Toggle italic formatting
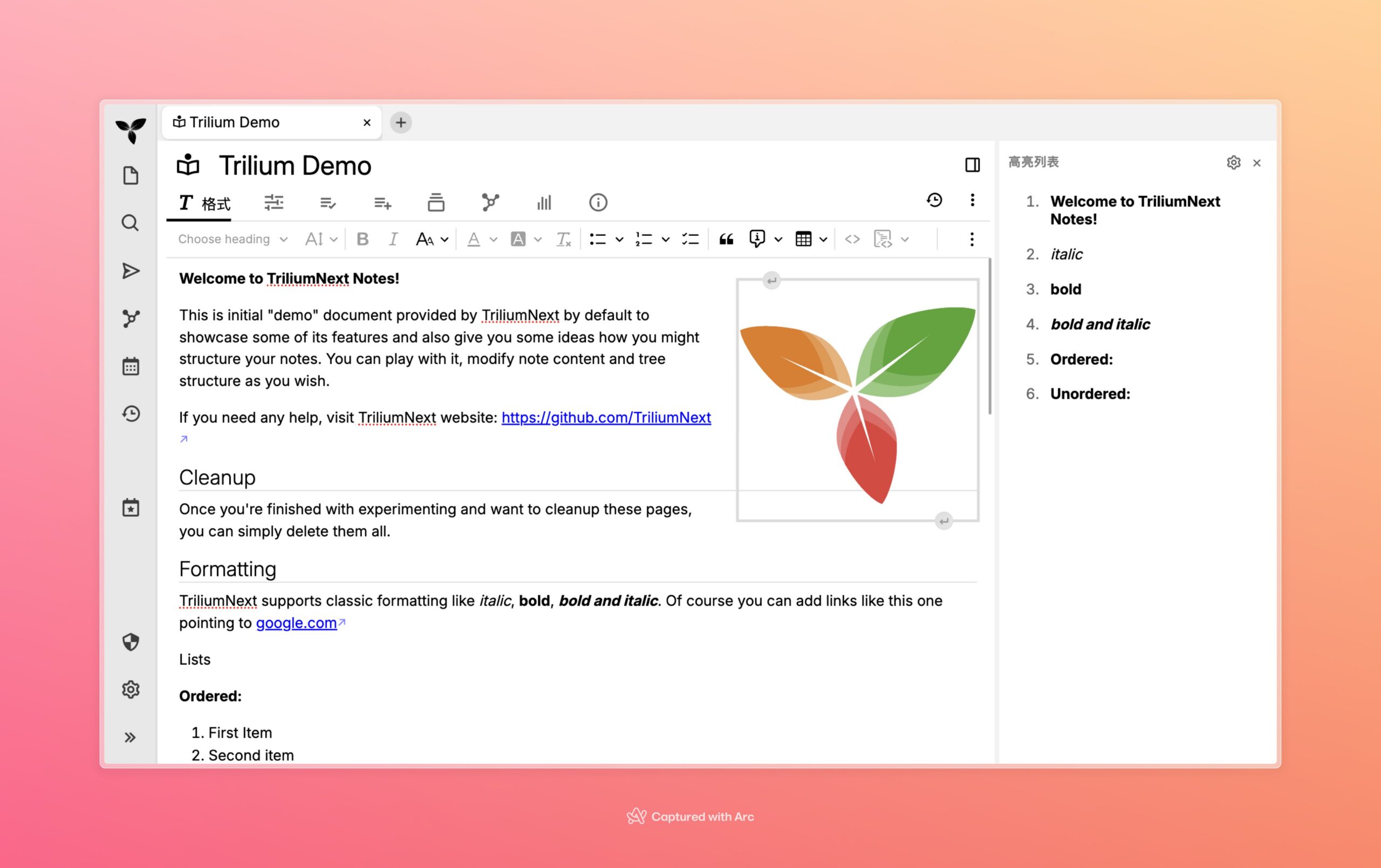Screen dimensions: 1381x868 coord(393,239)
